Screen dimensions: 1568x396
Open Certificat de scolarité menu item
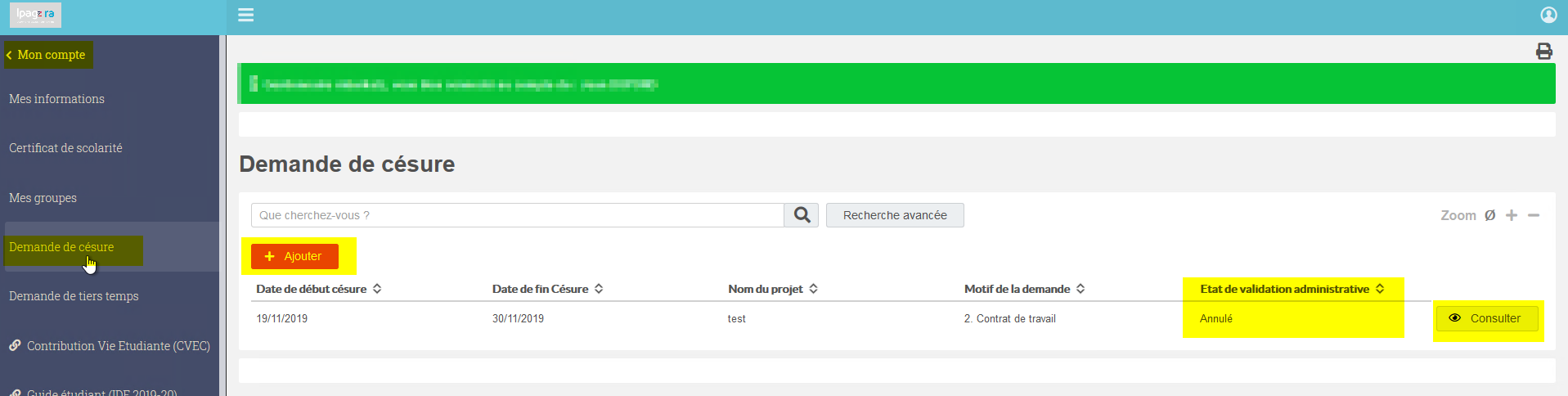pos(65,148)
